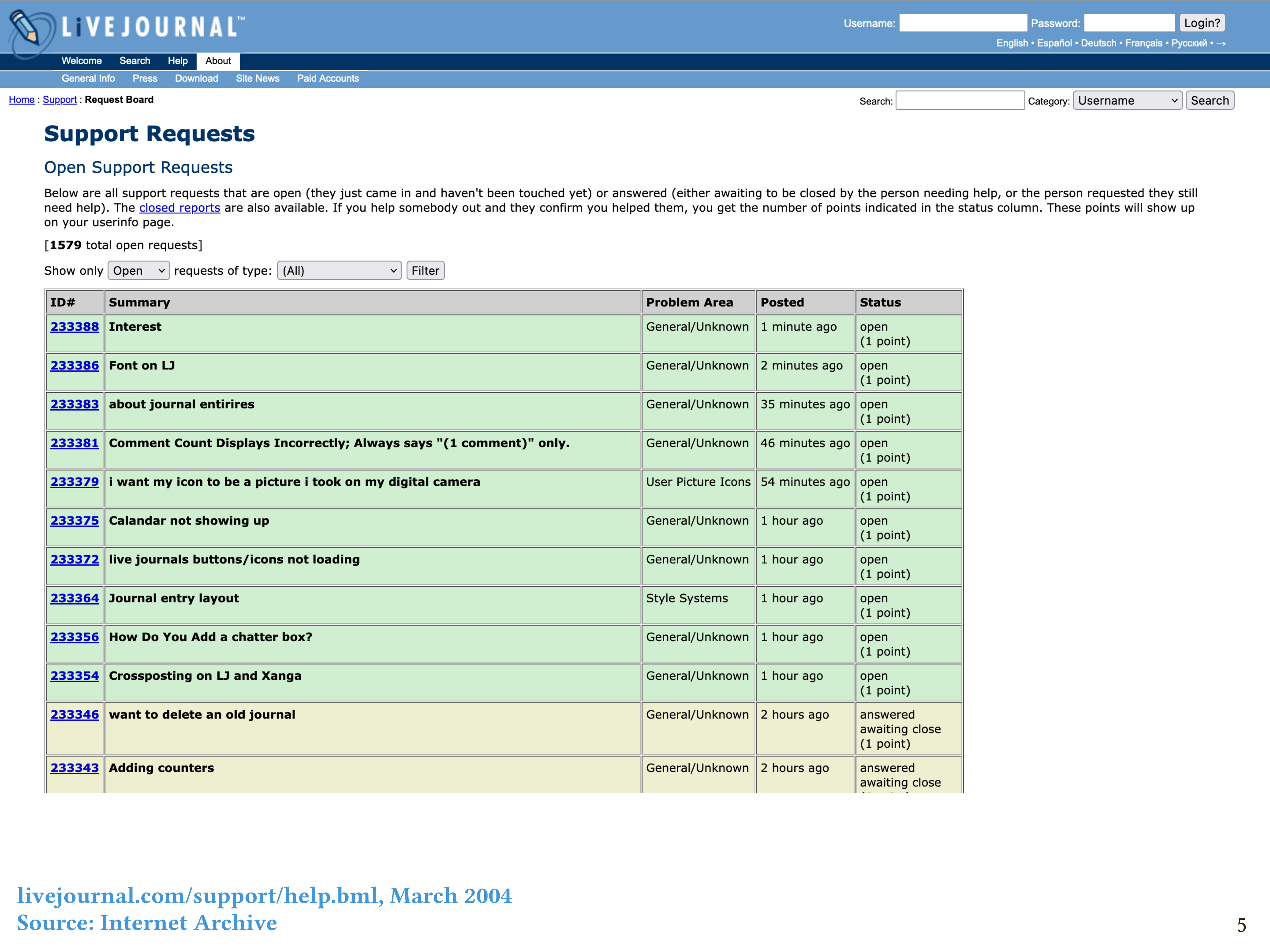Viewport: 1270px width, 952px height.
Task: Open the Help menu tab
Action: point(177,61)
